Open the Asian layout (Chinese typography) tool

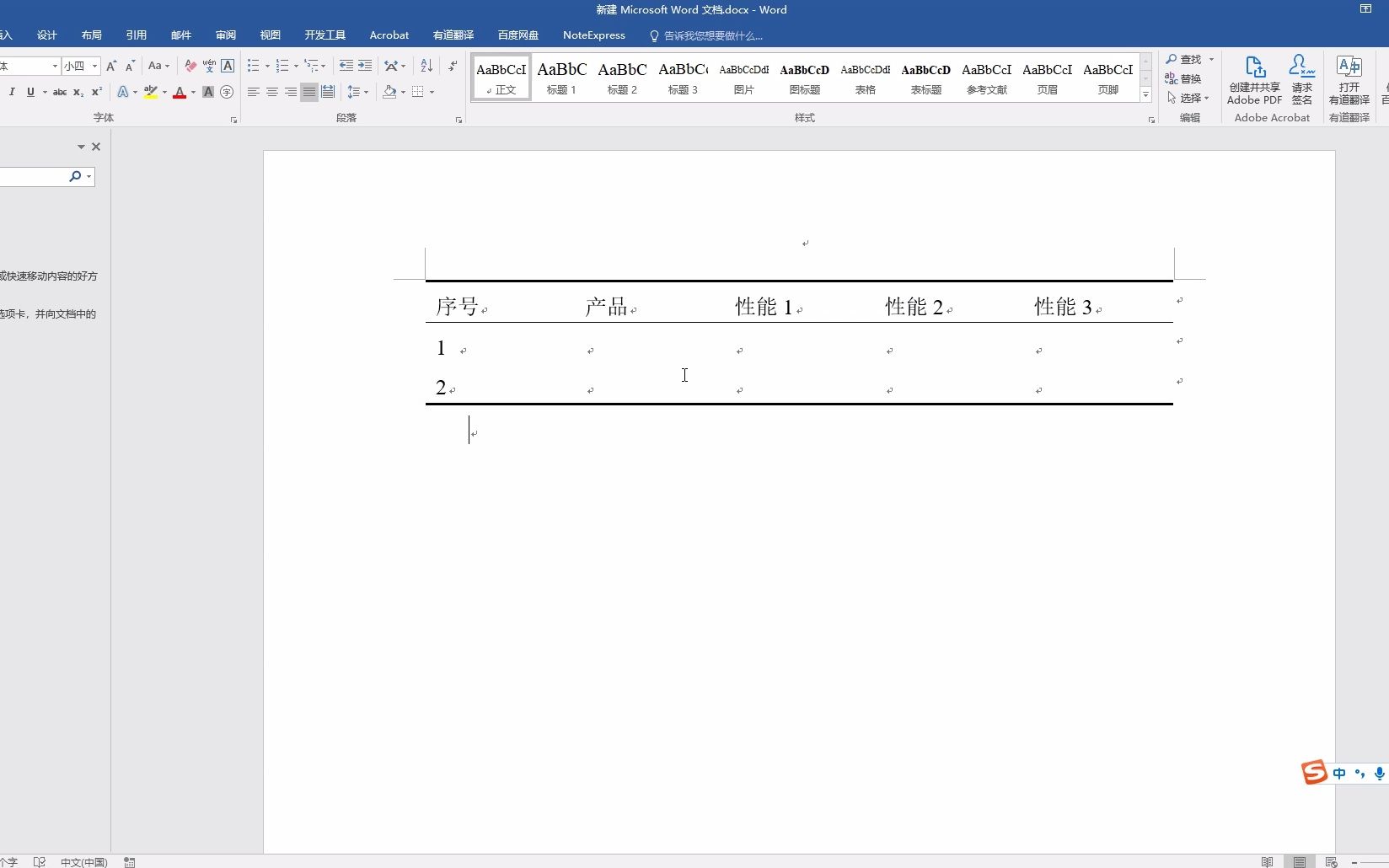pyautogui.click(x=391, y=66)
